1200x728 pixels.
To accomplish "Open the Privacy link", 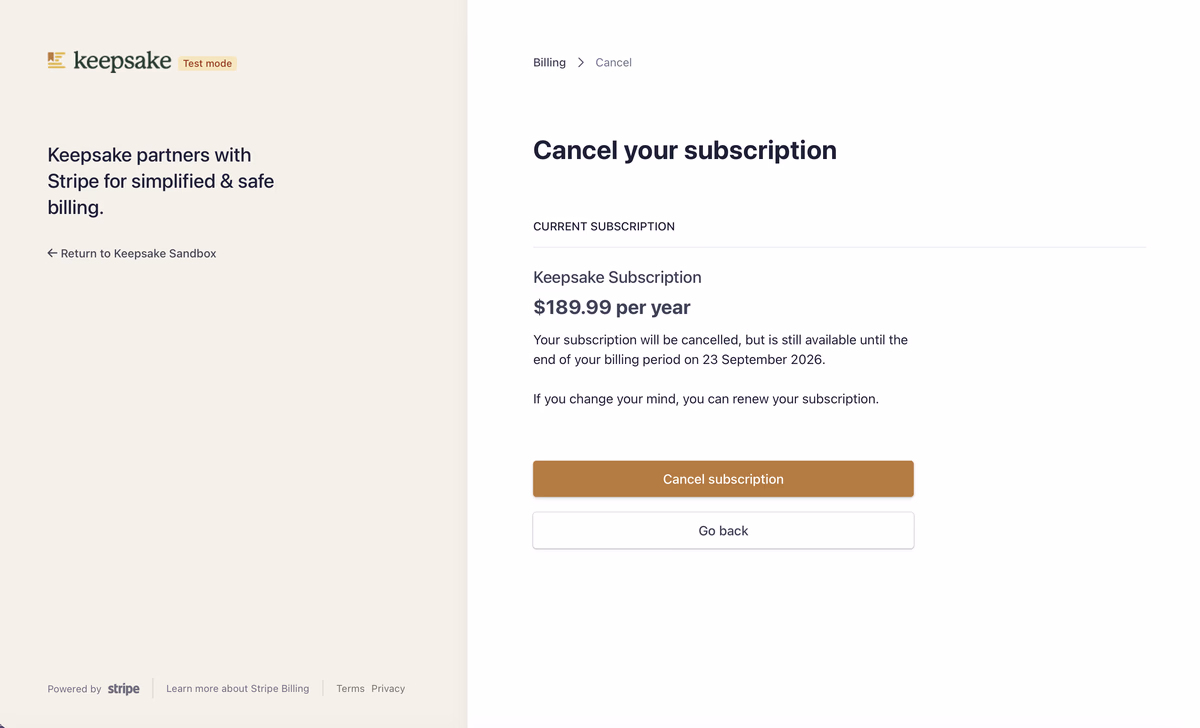I will [x=388, y=689].
